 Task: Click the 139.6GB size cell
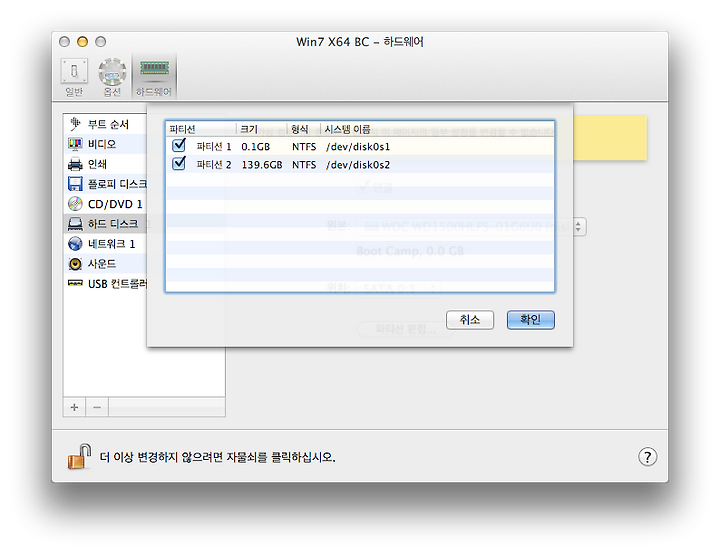pos(262,164)
